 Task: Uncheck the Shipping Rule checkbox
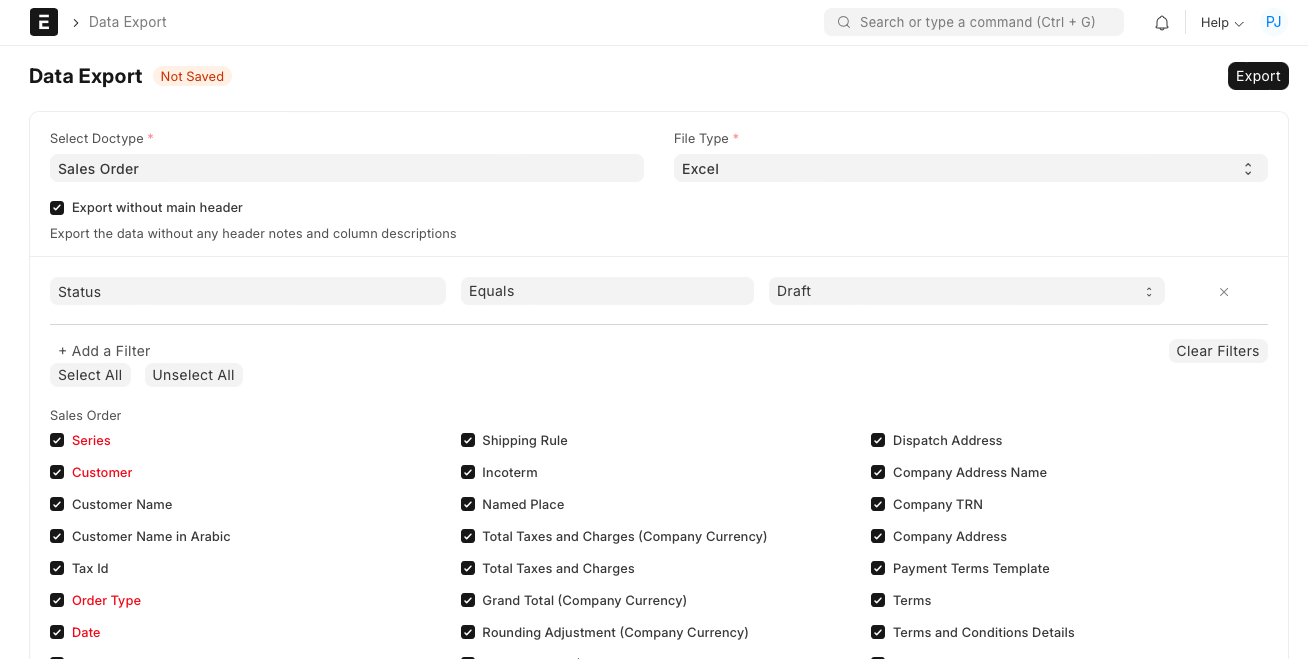point(468,441)
